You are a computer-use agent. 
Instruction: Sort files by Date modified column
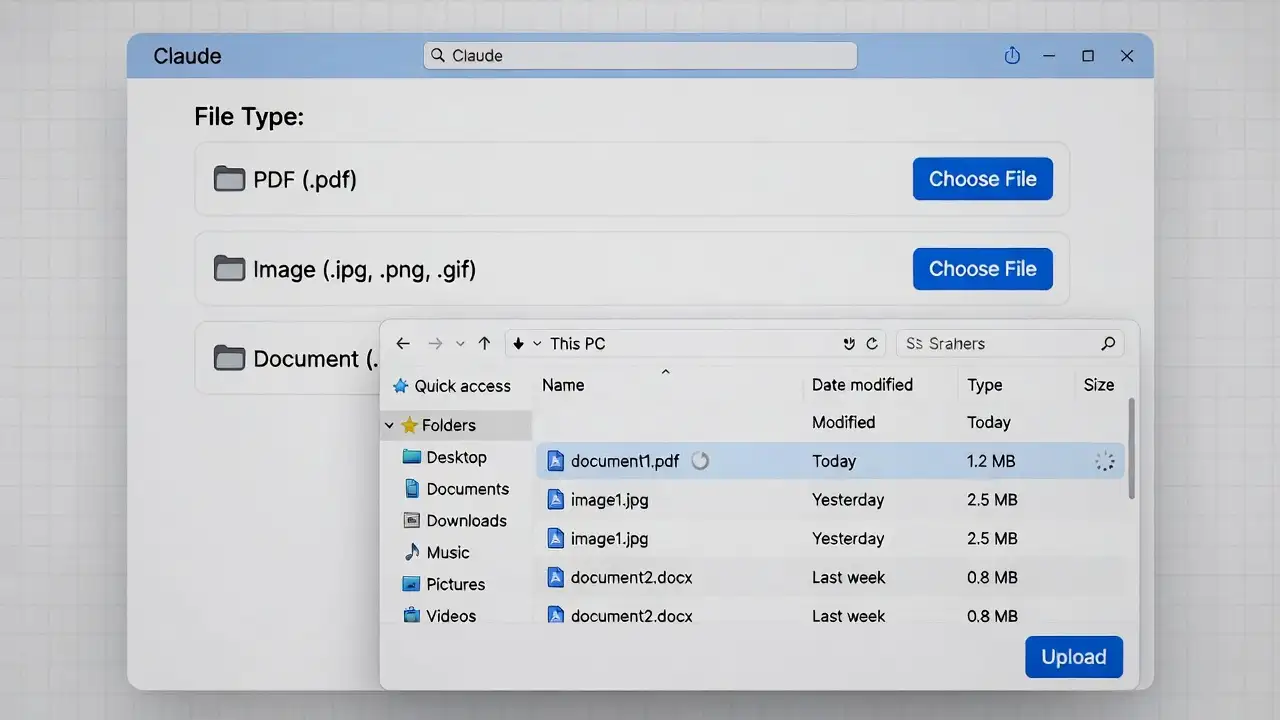[x=862, y=385]
